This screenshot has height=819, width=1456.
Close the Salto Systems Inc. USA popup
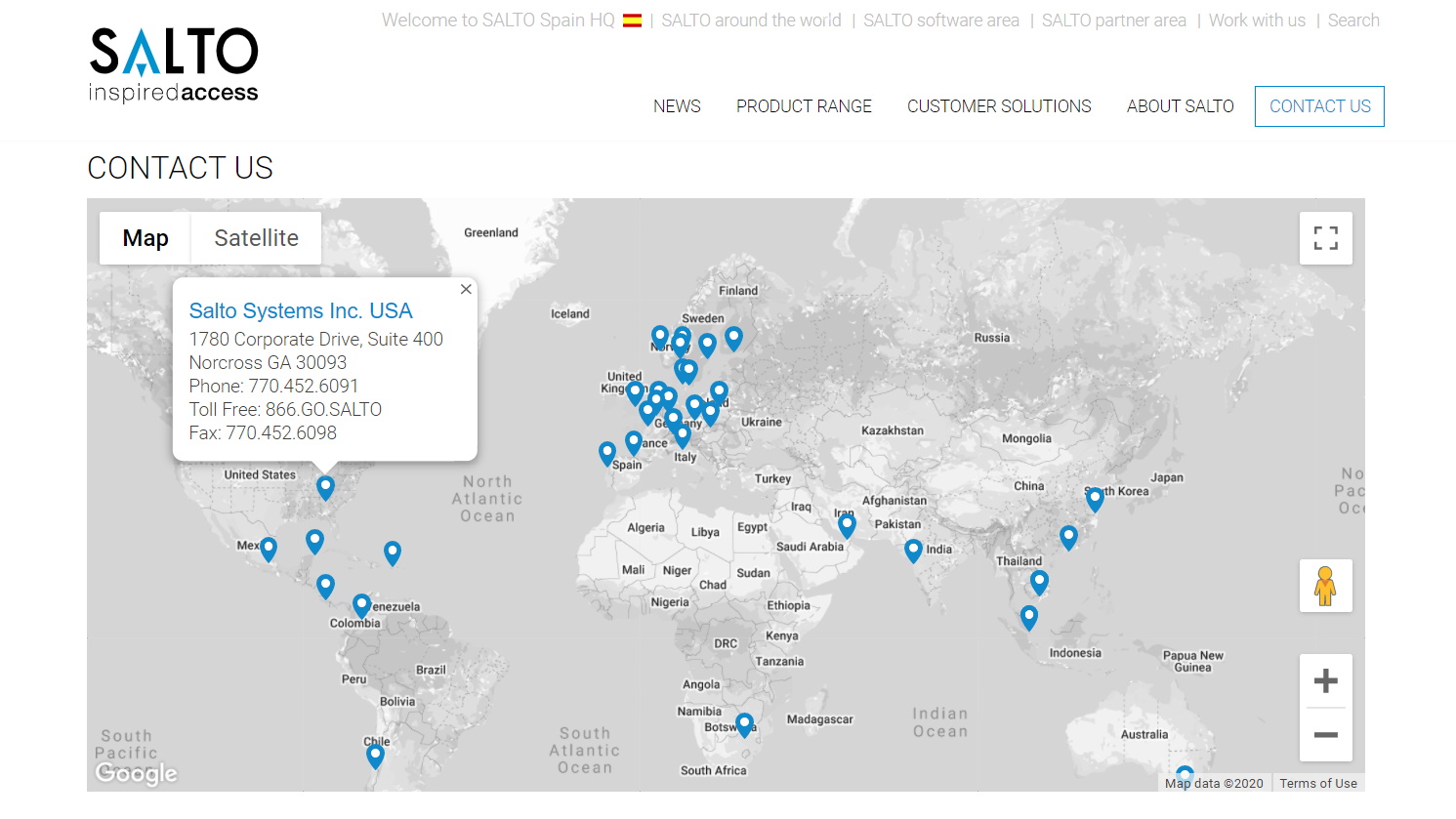(466, 289)
